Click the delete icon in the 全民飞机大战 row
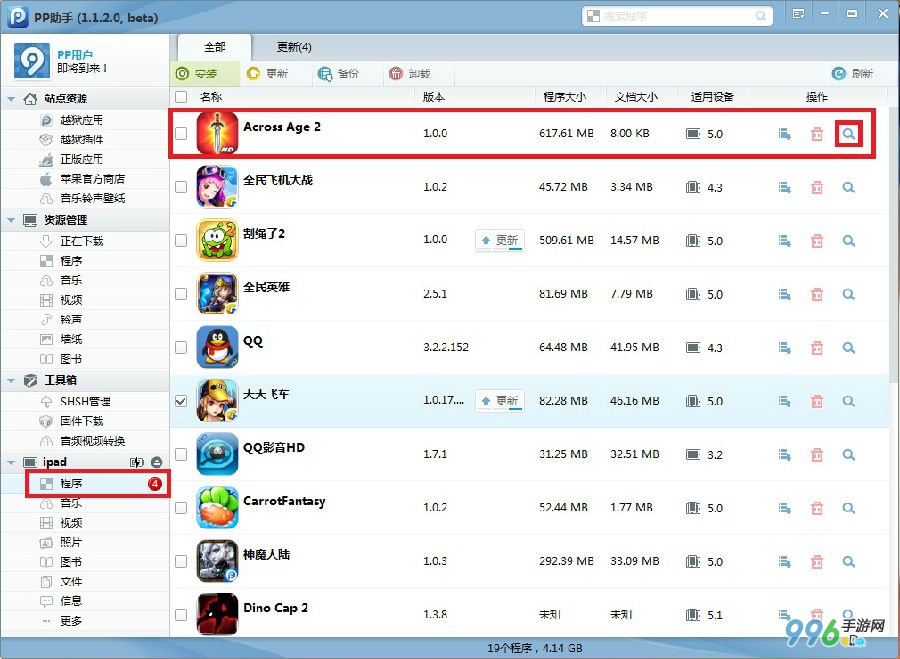Image resolution: width=900 pixels, height=659 pixels. [817, 188]
